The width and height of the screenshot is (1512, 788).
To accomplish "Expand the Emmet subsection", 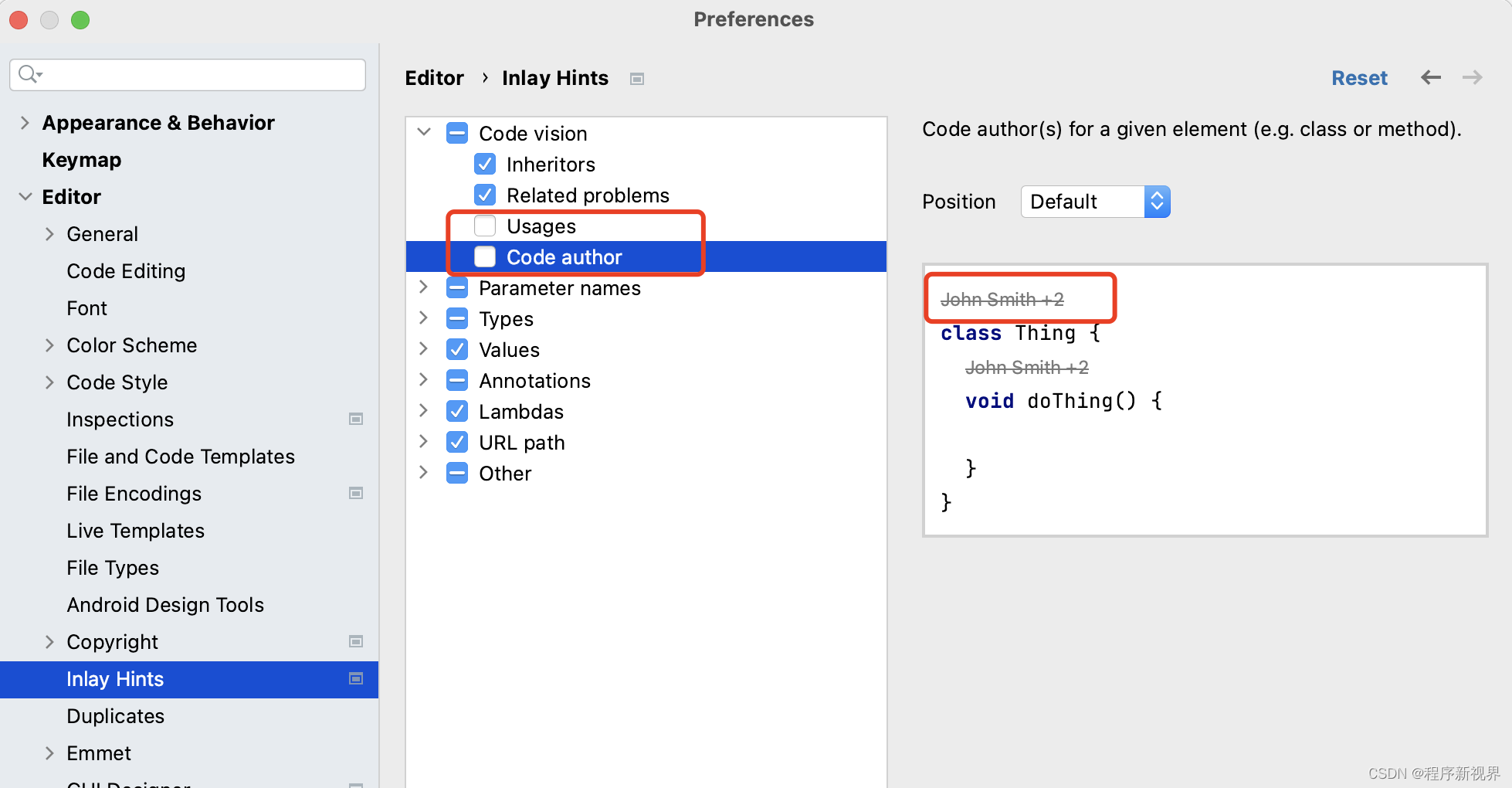I will click(49, 752).
